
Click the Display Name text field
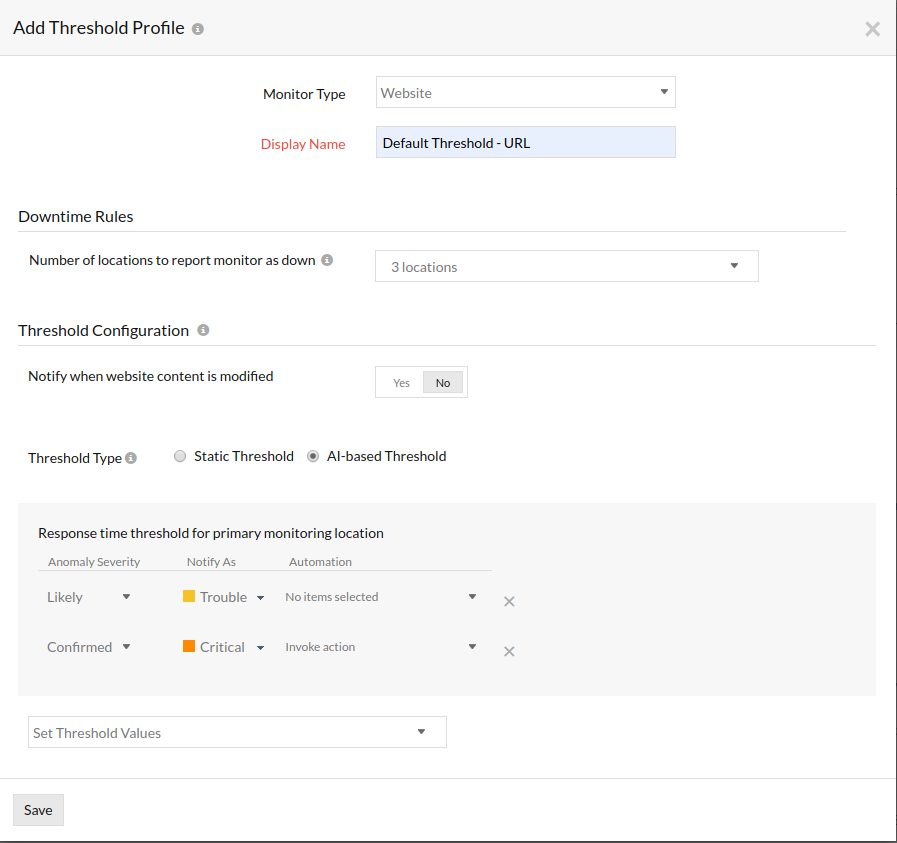click(526, 143)
